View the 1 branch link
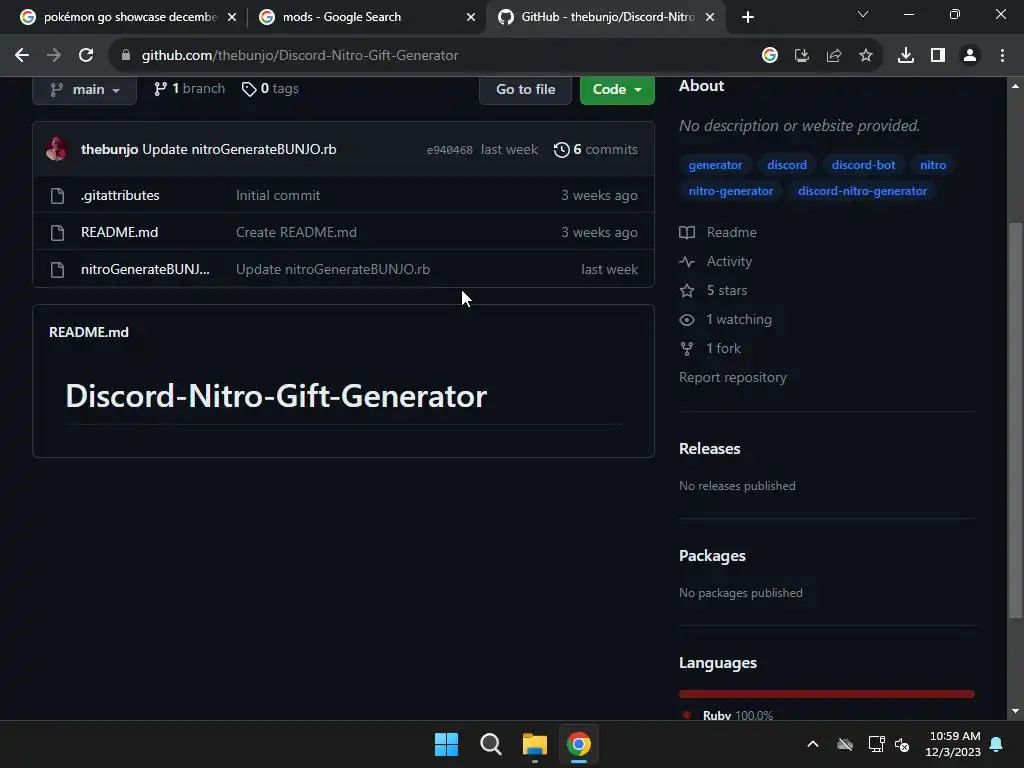The image size is (1024, 768). pos(189,89)
